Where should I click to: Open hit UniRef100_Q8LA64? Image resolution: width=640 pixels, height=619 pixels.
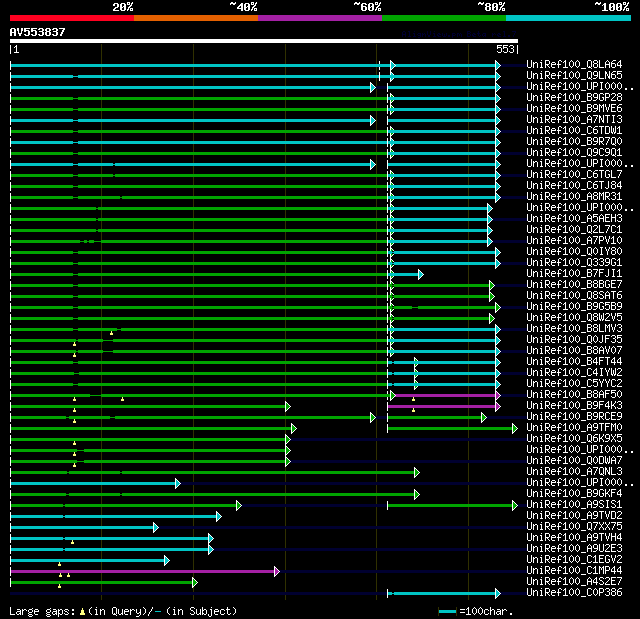pyautogui.click(x=574, y=64)
